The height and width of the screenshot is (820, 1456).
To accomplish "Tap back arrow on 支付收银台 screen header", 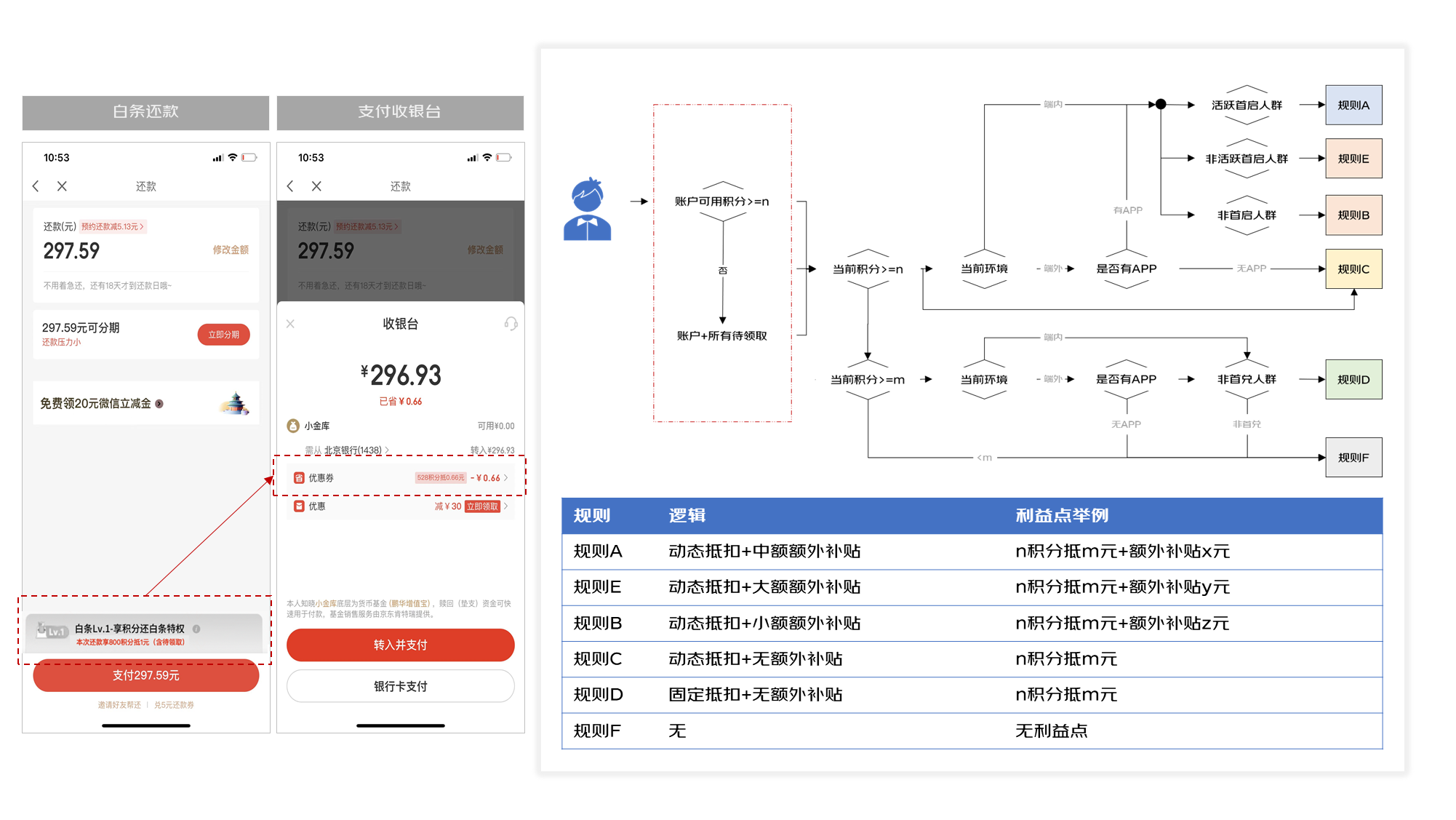I will point(290,186).
